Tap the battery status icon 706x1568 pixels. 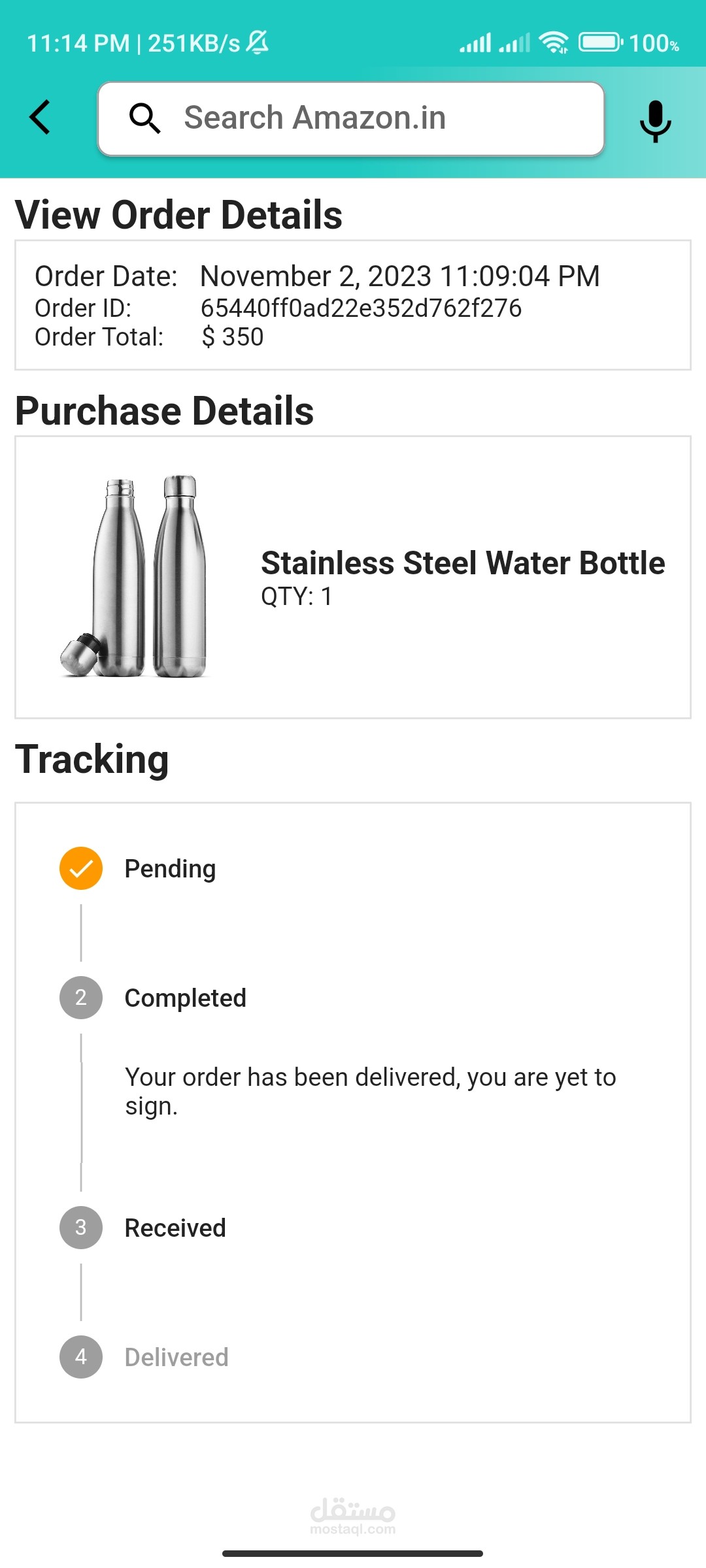pos(600,42)
